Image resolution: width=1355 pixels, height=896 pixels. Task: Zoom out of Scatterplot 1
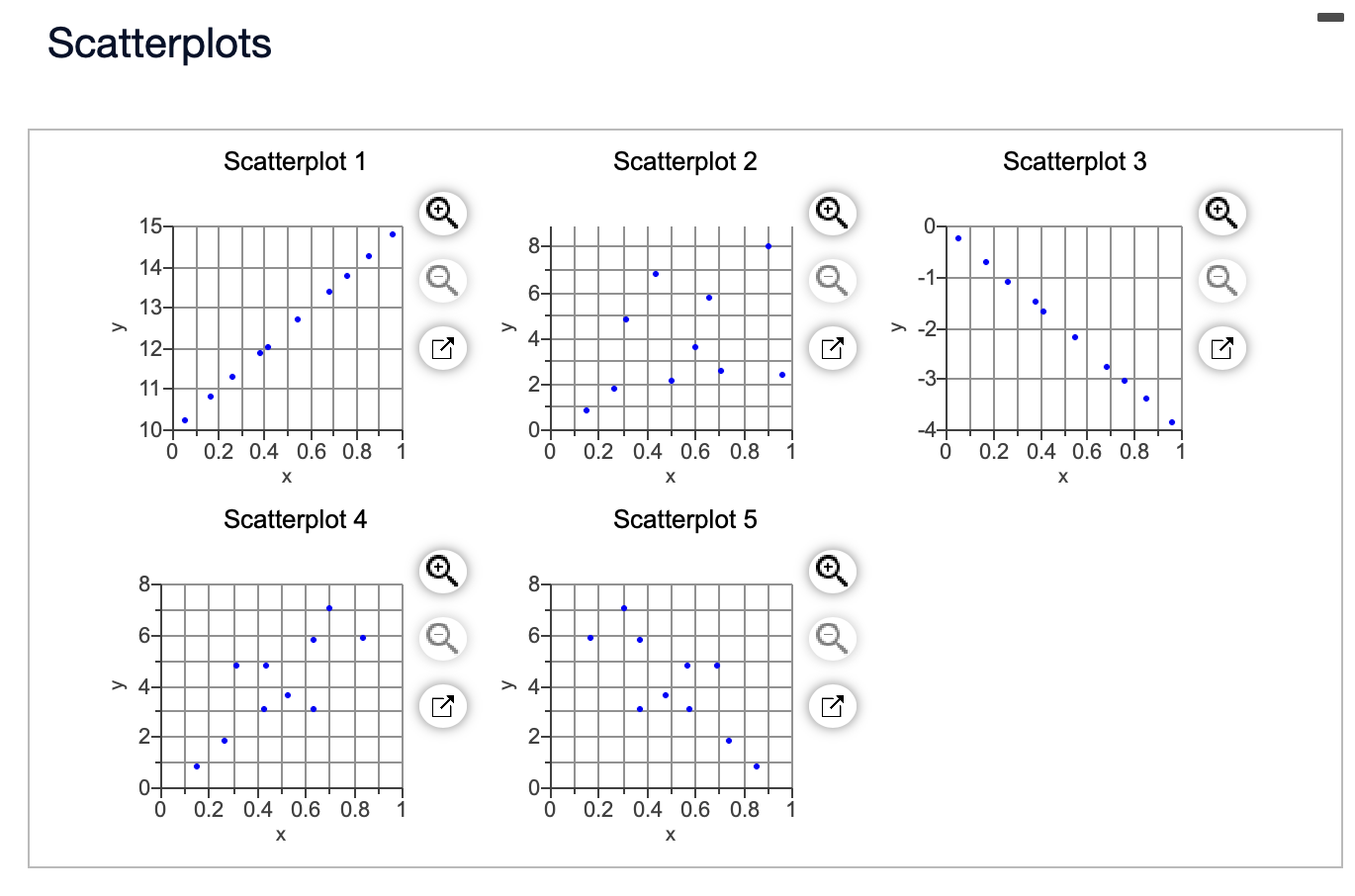[x=442, y=281]
